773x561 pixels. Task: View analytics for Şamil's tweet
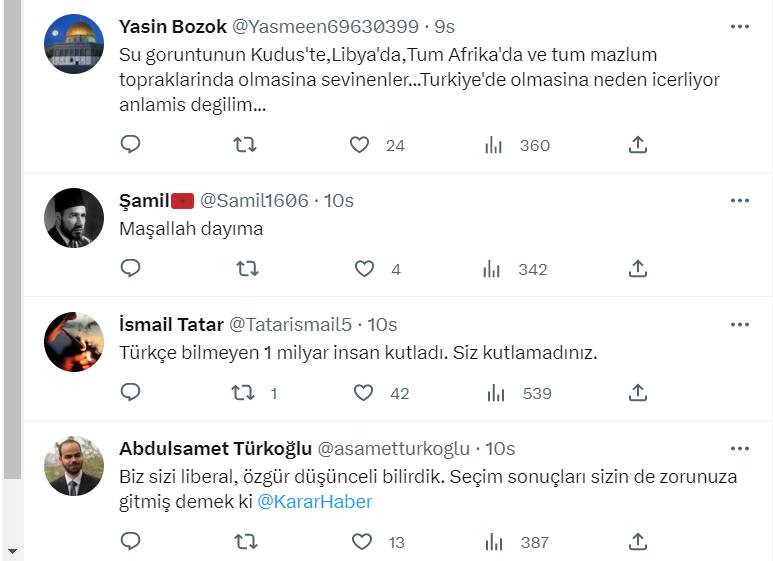coord(493,269)
